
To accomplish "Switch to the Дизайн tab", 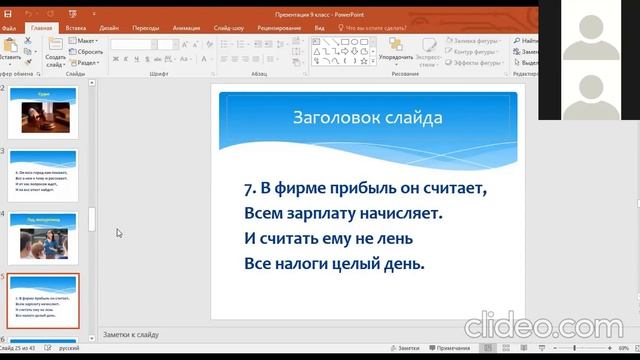I will [x=109, y=28].
